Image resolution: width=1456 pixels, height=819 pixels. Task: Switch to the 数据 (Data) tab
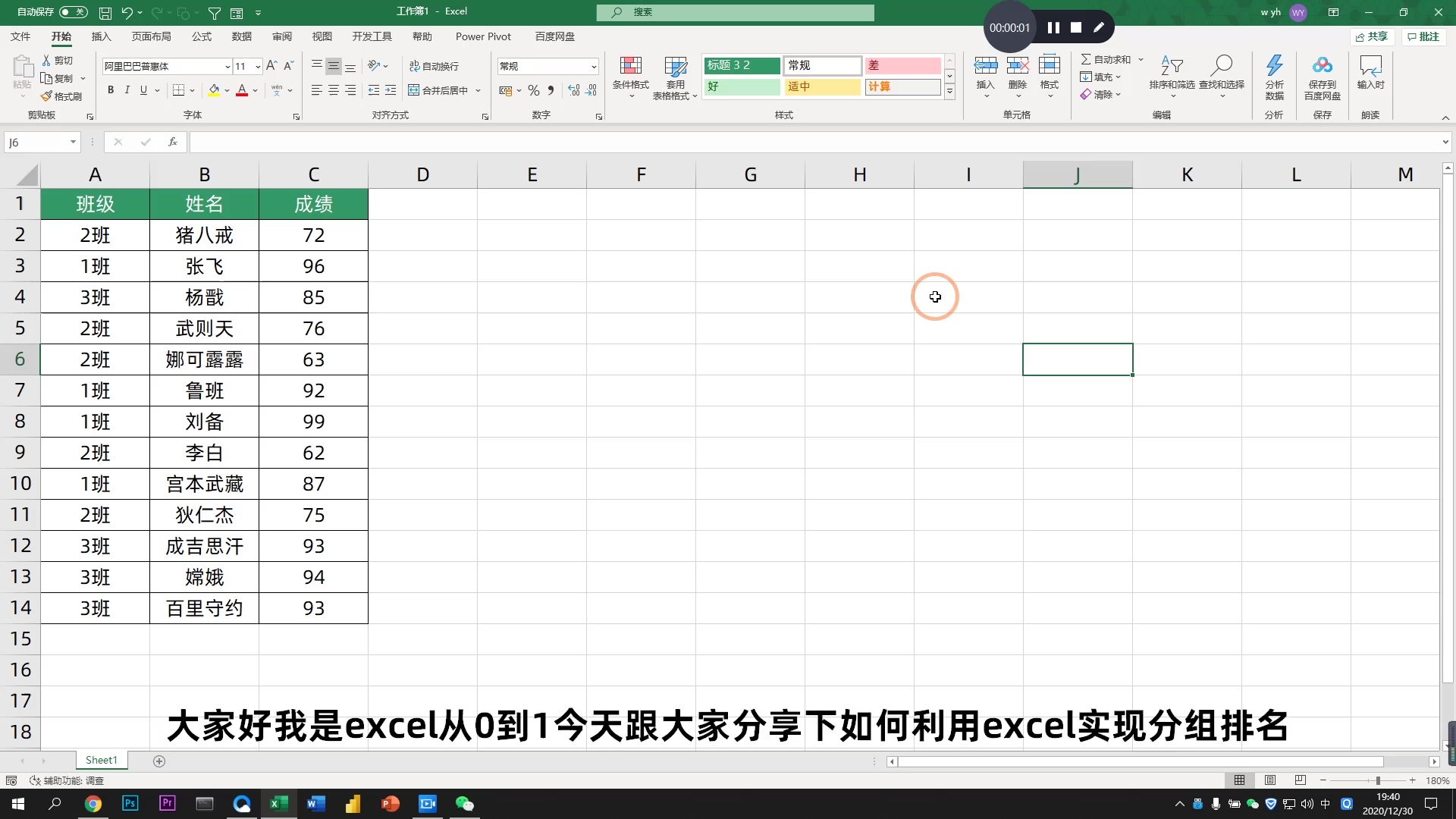pyautogui.click(x=242, y=36)
